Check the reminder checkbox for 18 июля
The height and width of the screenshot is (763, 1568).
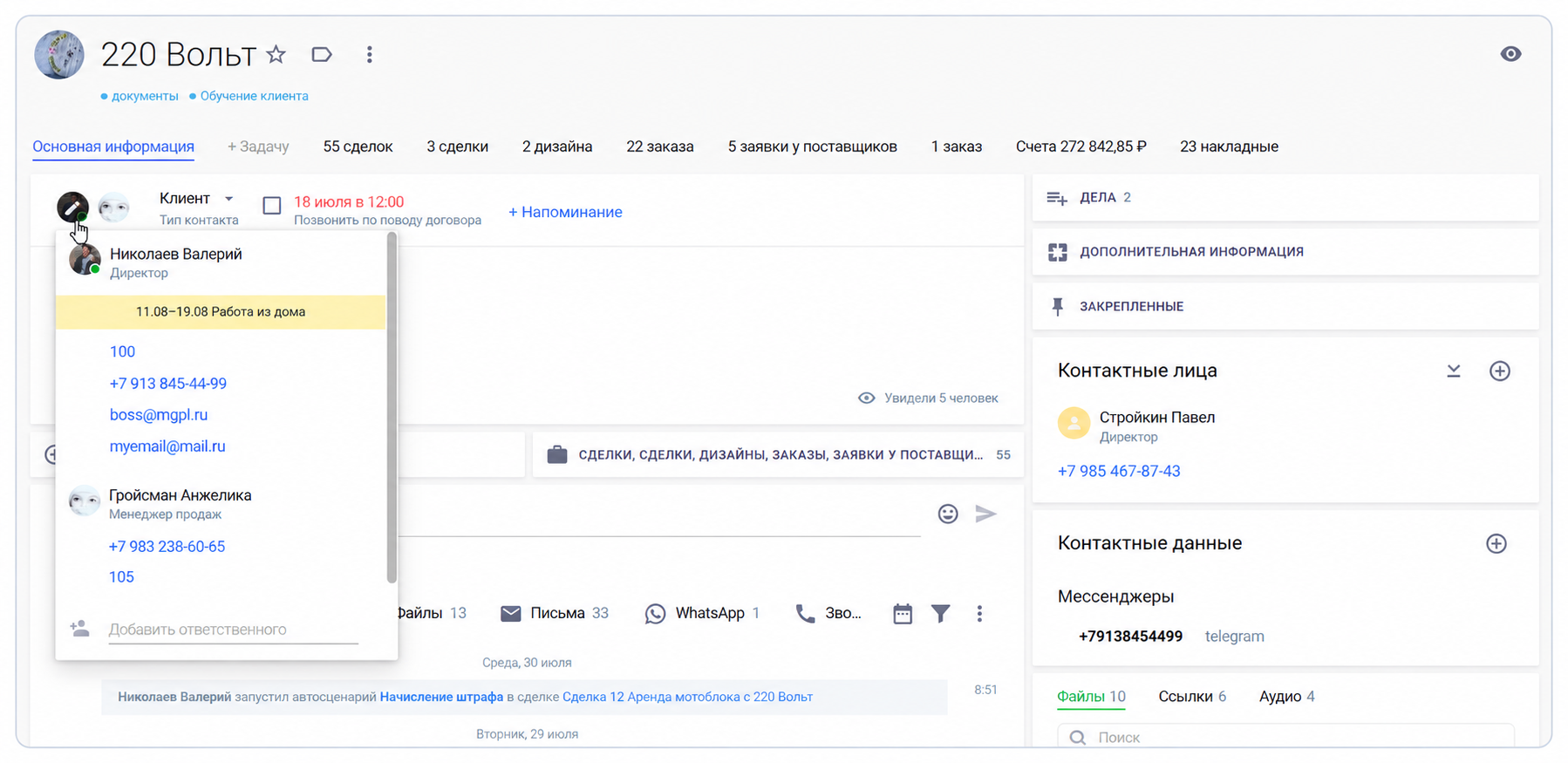point(272,205)
